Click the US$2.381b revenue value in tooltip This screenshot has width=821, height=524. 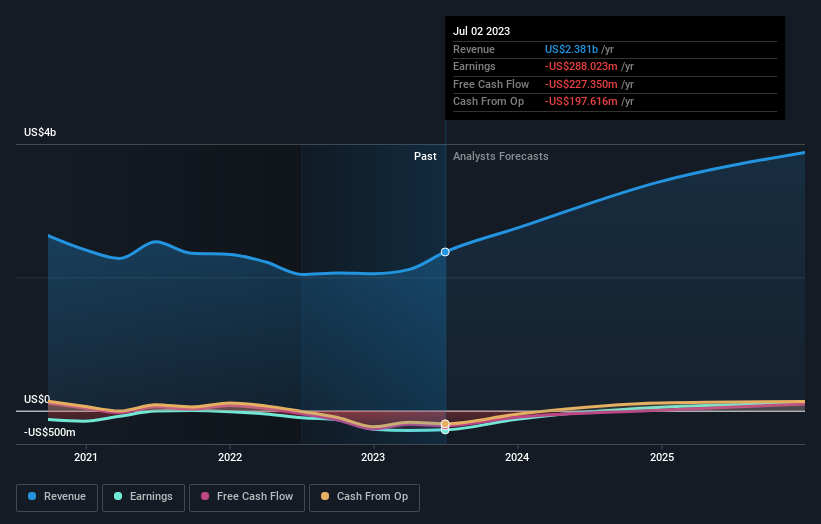click(x=571, y=49)
